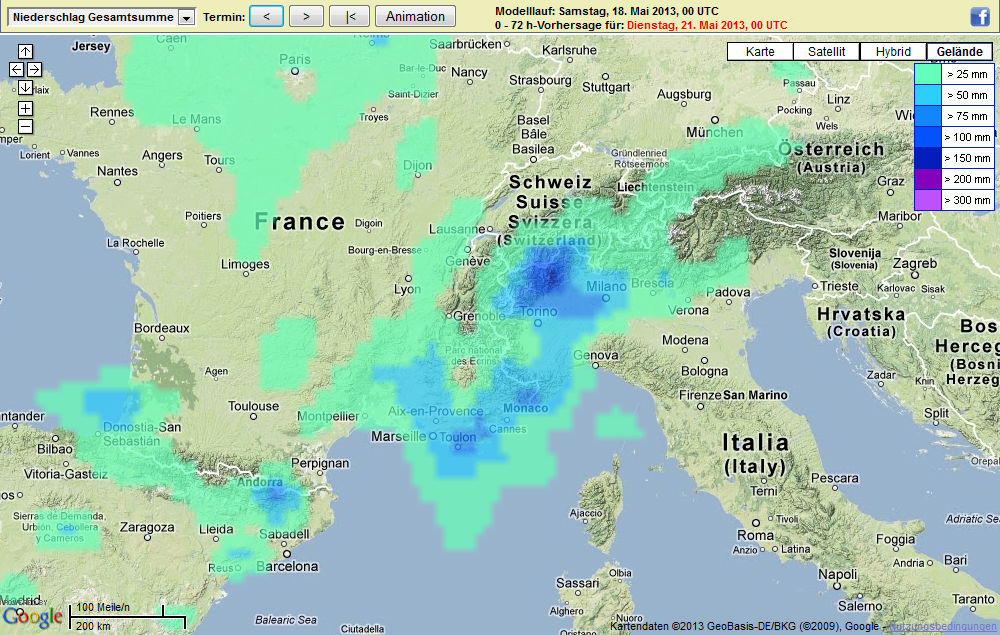Click the > 300 mm legend color

[x=928, y=200]
